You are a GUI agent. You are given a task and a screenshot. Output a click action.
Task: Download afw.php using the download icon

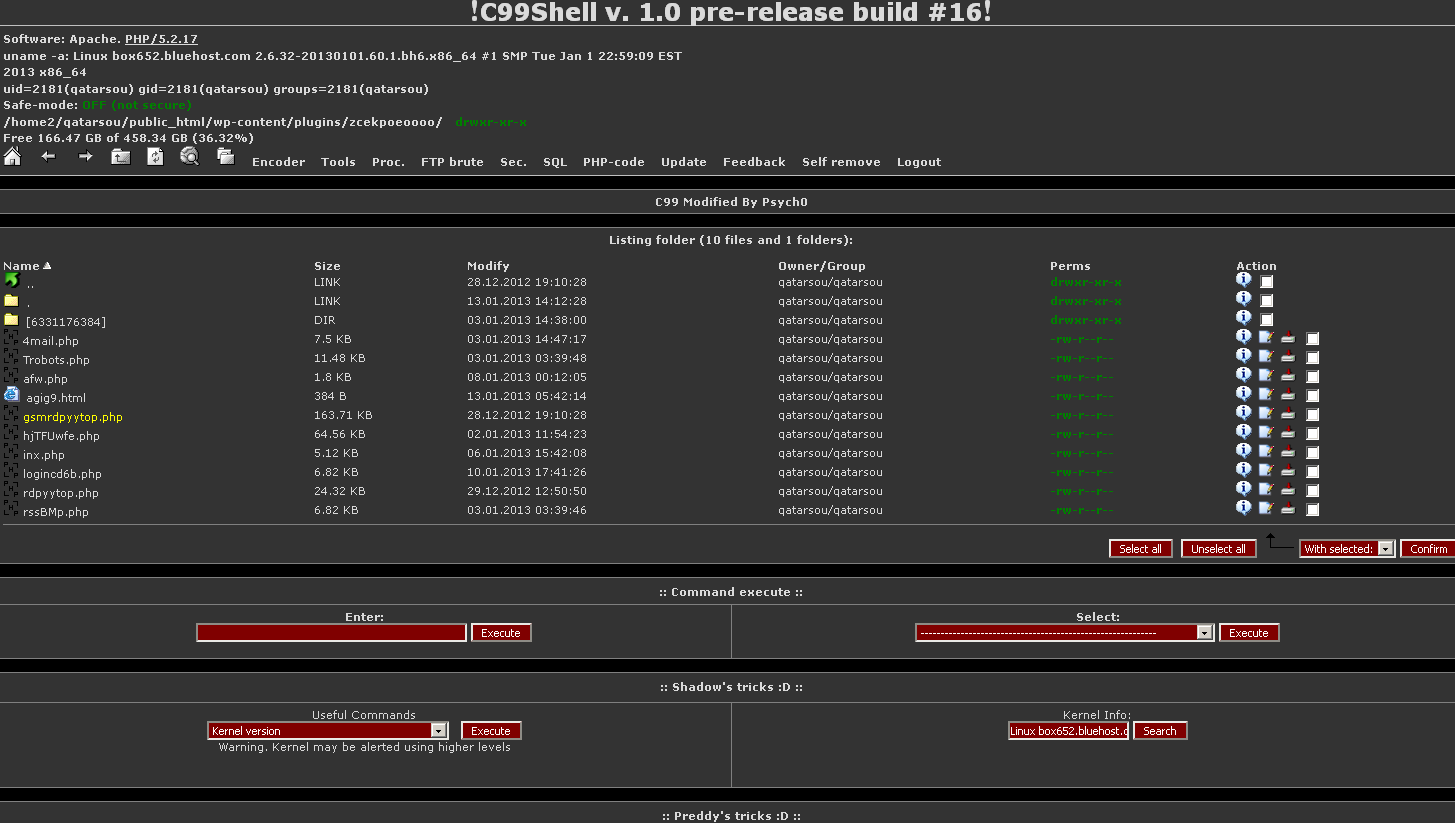coord(1288,375)
